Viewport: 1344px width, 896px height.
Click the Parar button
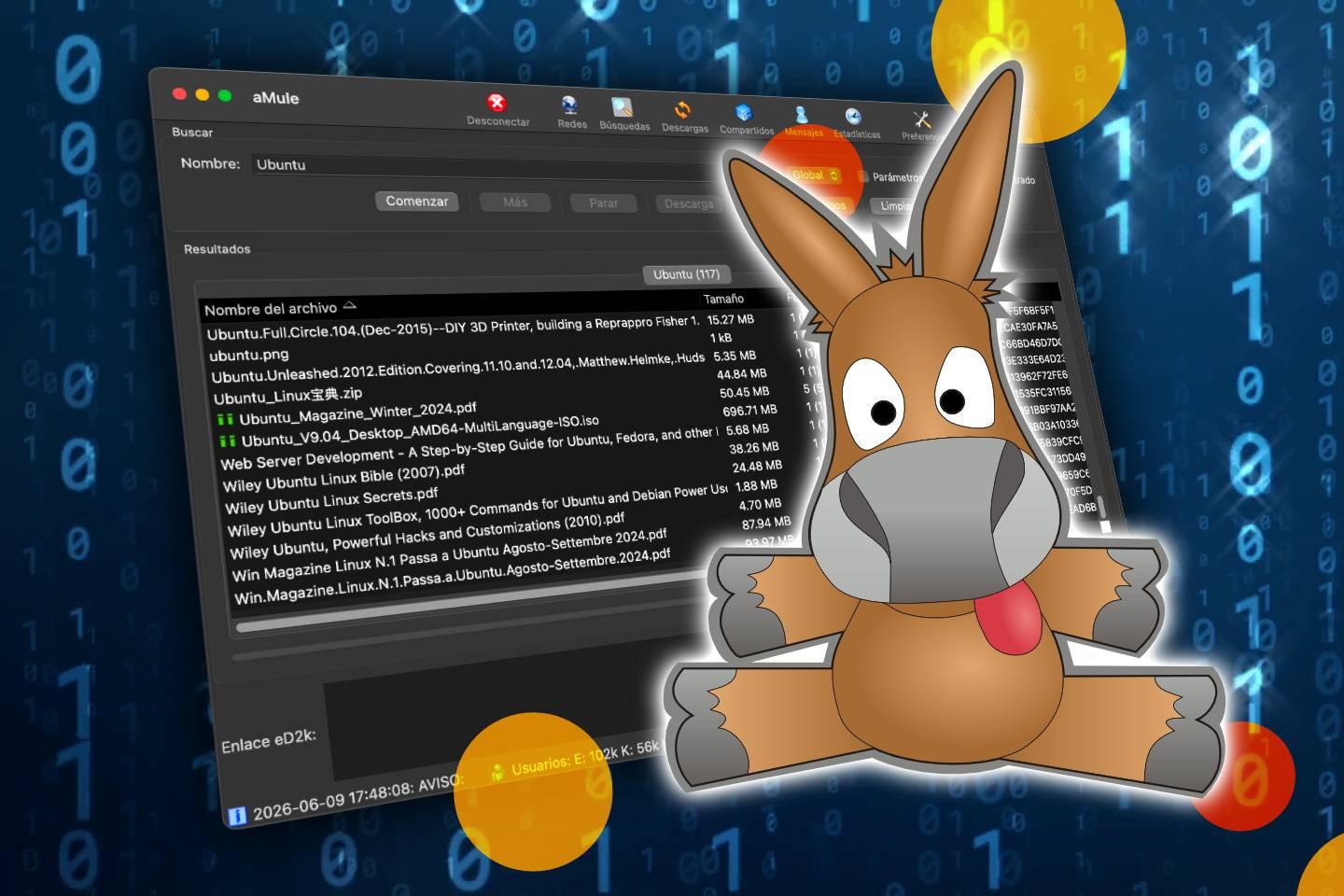[x=603, y=203]
